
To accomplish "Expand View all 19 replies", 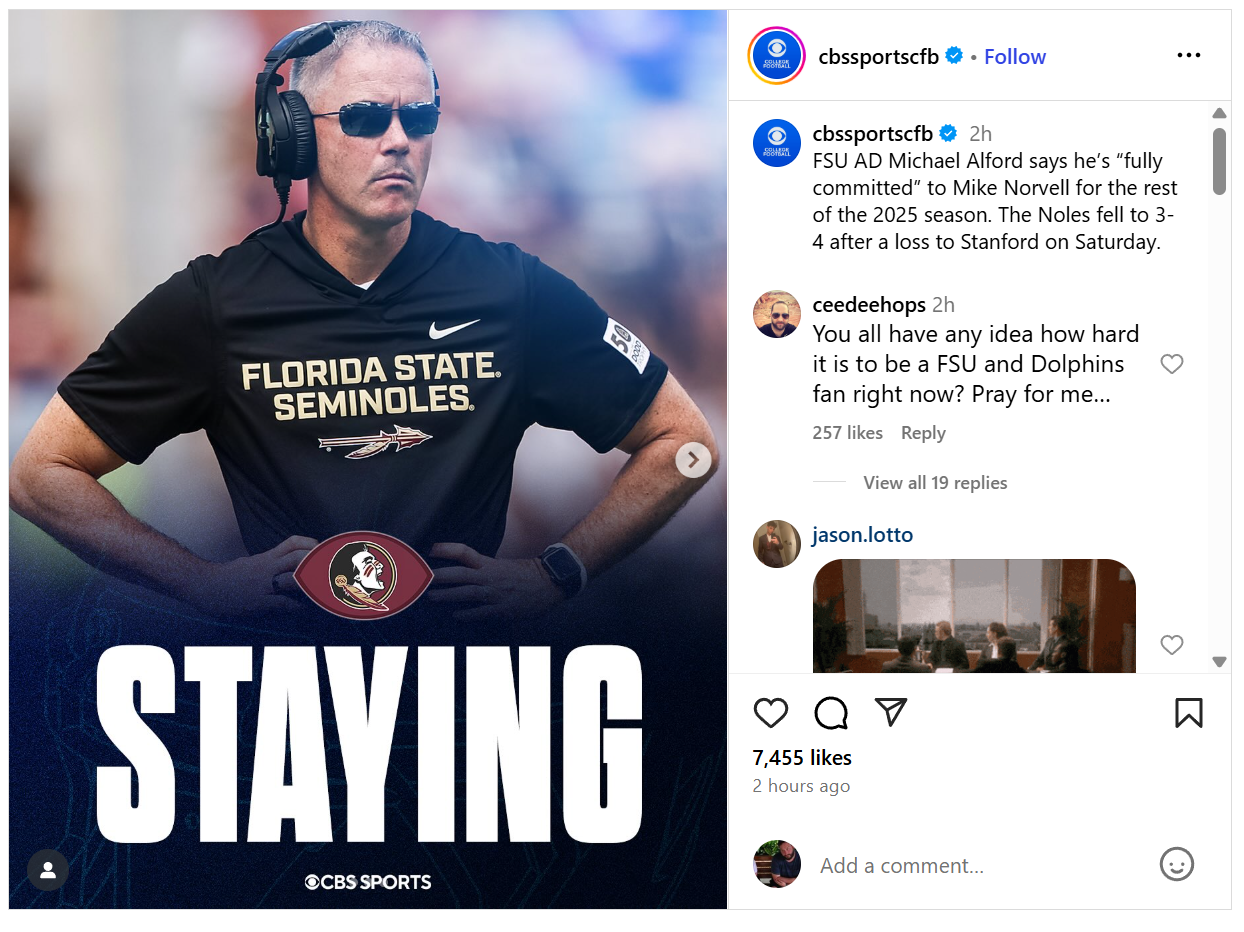I will point(935,483).
